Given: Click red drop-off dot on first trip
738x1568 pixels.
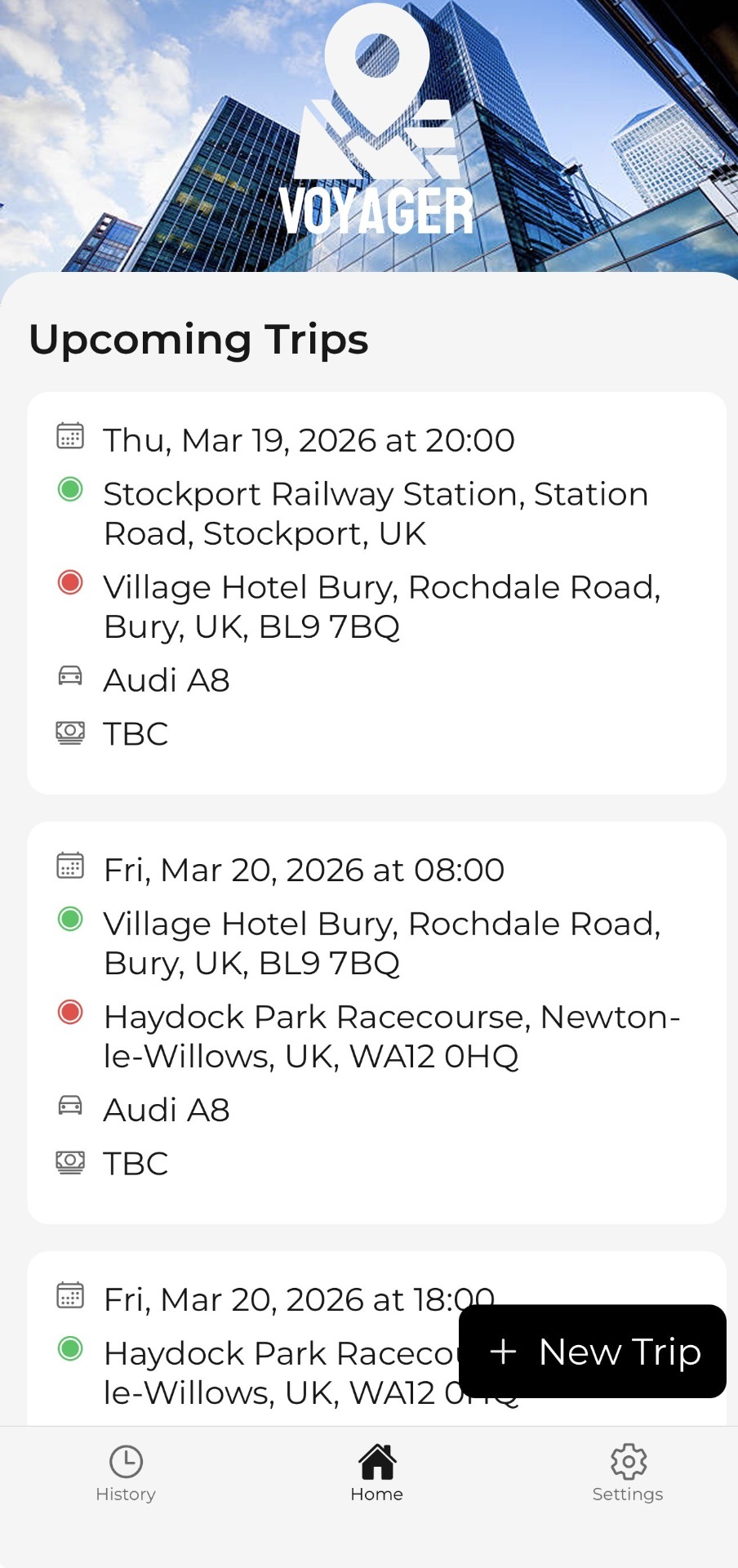Looking at the screenshot, I should pos(70,582).
